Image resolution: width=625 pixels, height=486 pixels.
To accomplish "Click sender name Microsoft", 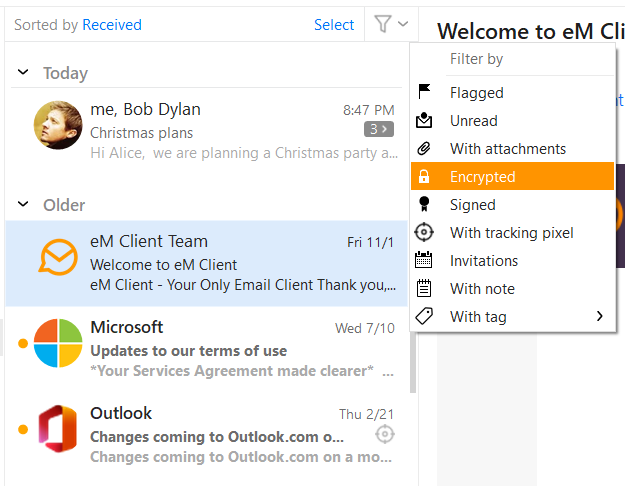I will tap(127, 327).
